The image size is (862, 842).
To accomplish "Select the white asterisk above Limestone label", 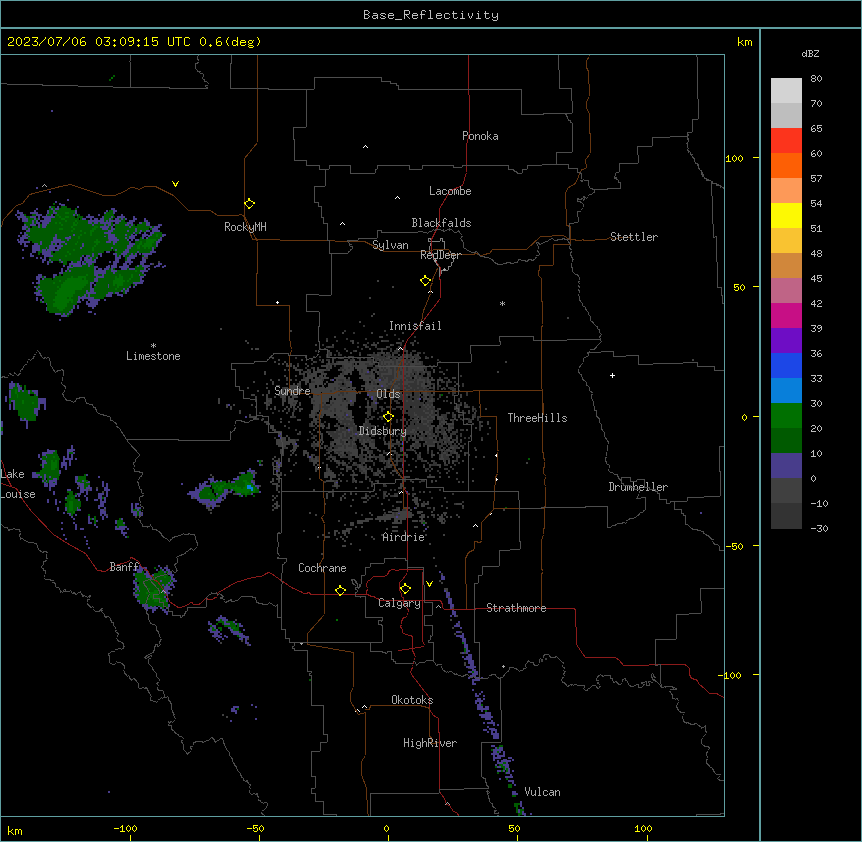I will (153, 346).
